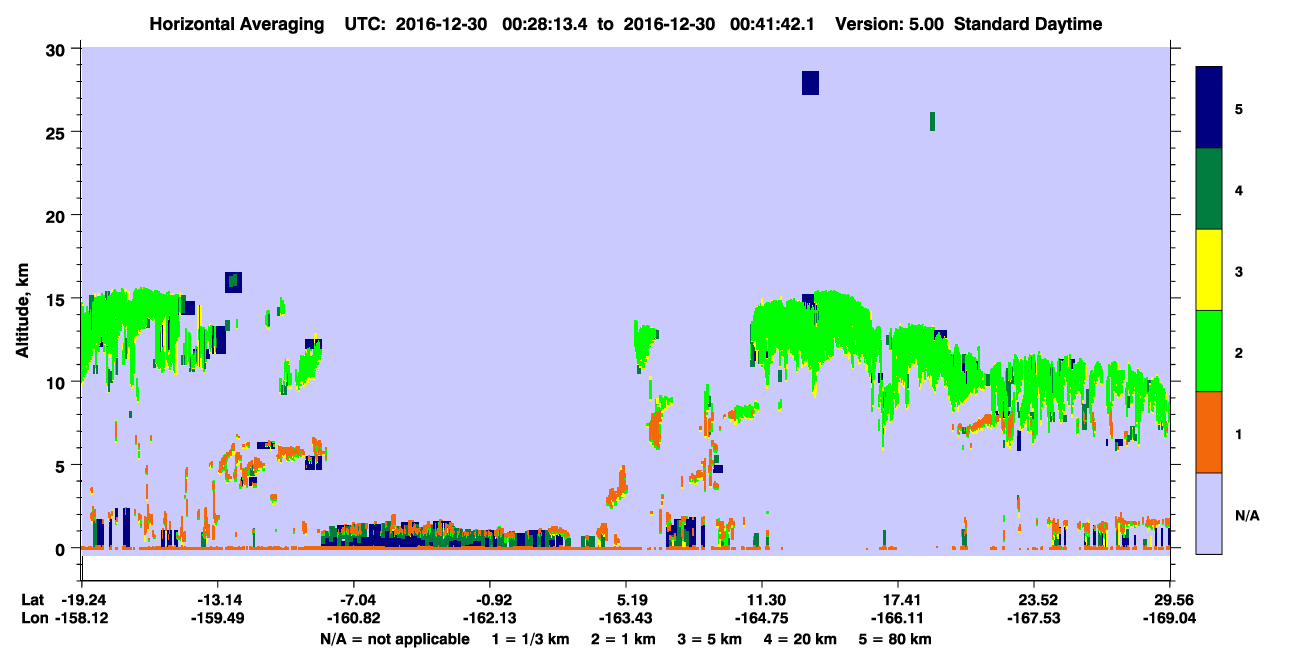
Task: Click the 30 km altitude tick label
Action: point(57,49)
